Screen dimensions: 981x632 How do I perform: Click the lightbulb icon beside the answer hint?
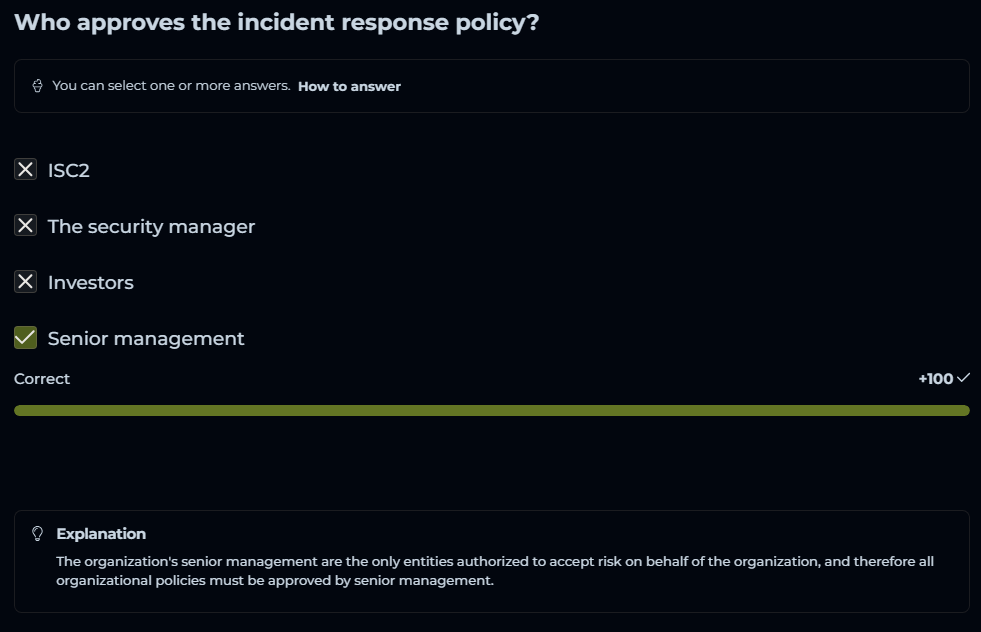pos(38,86)
